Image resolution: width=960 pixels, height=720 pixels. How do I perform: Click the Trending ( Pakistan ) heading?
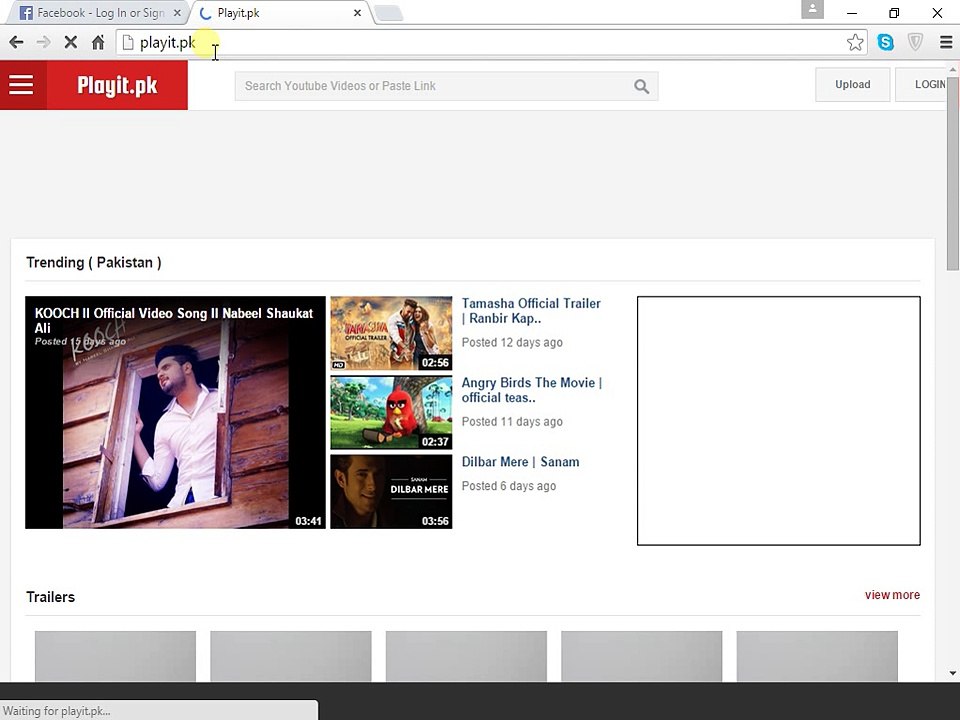94,263
